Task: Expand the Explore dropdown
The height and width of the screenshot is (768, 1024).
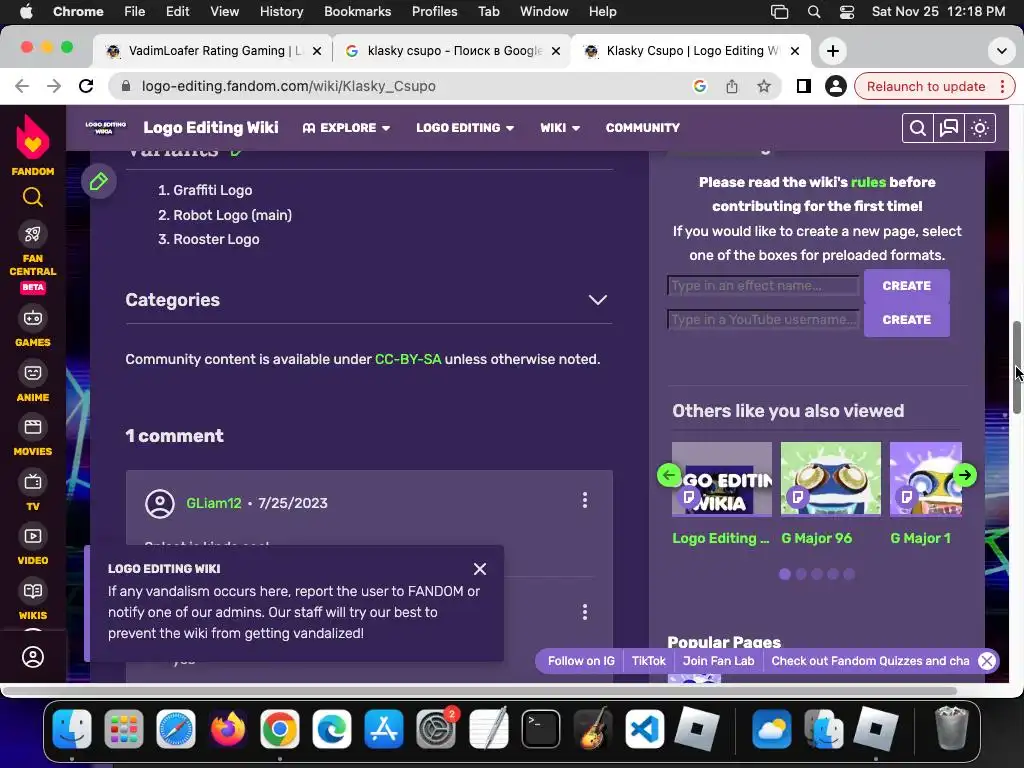Action: click(x=346, y=128)
